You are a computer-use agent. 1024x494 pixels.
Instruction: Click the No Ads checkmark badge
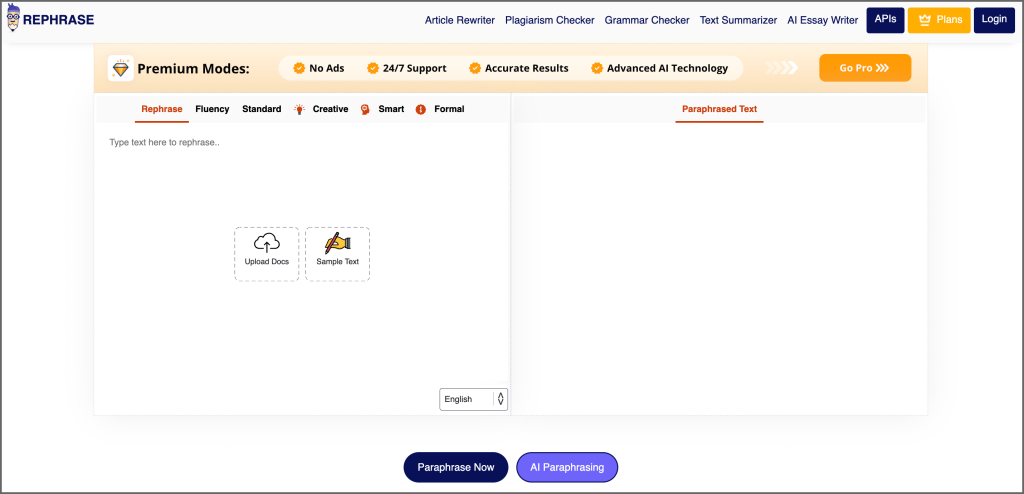click(x=299, y=68)
